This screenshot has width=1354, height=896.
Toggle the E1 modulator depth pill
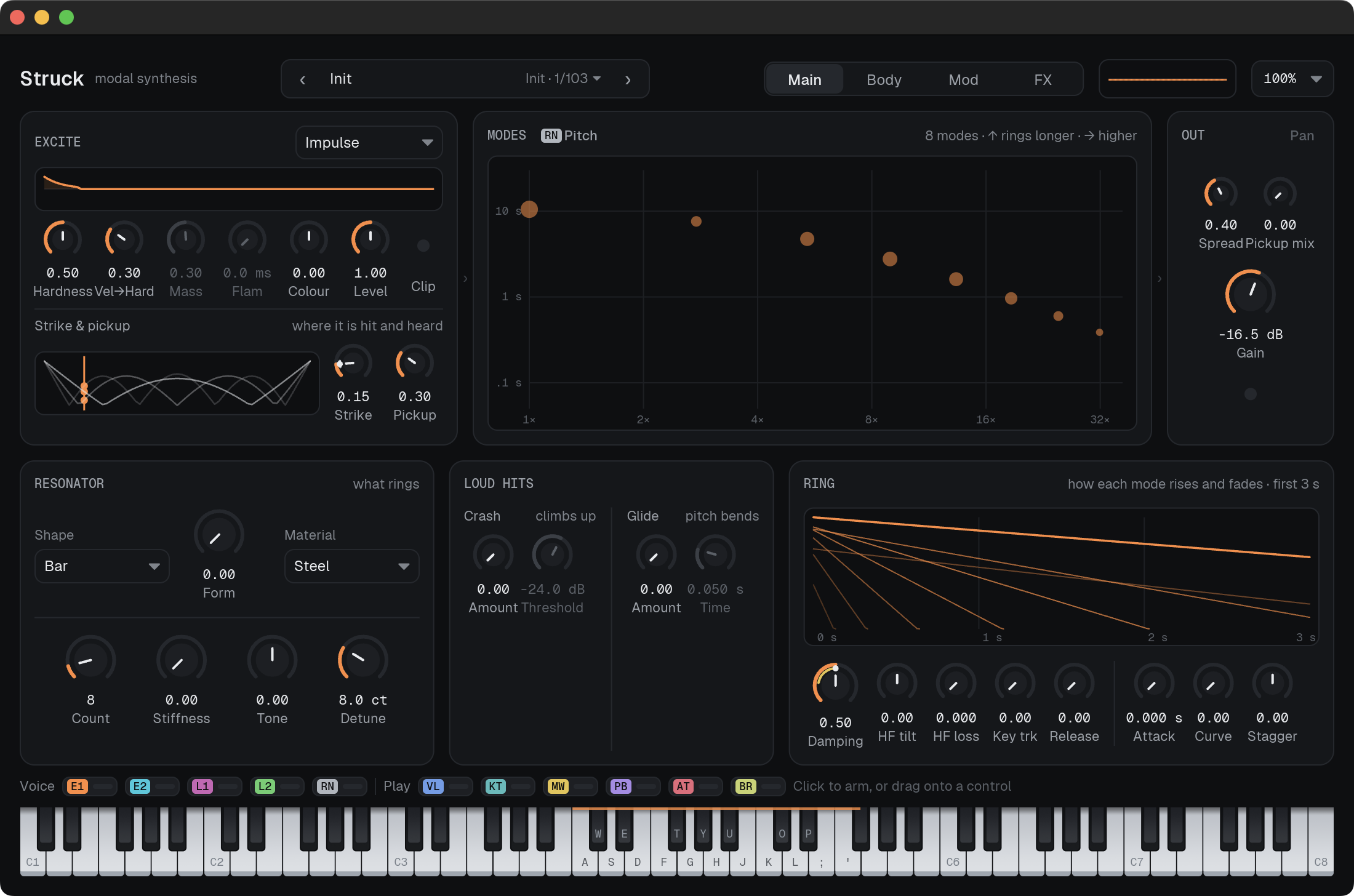point(103,786)
